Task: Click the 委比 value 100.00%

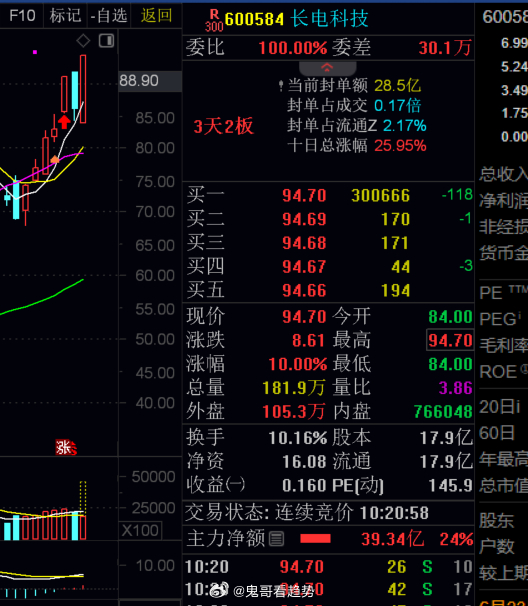Action: pos(293,48)
